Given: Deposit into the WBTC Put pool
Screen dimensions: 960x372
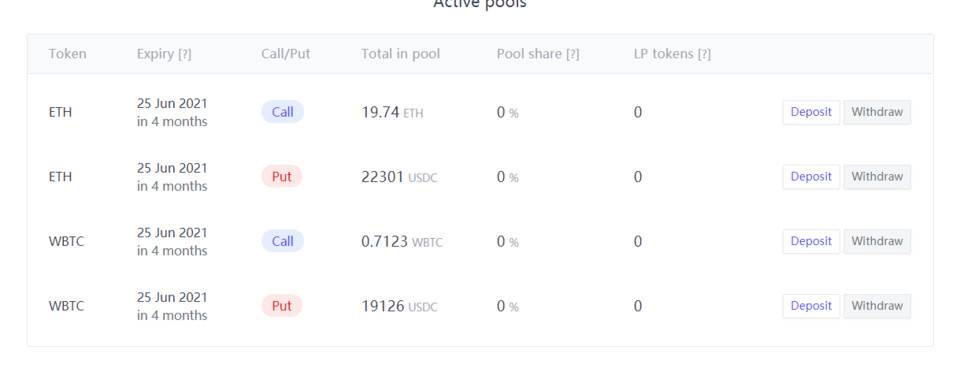Looking at the screenshot, I should [x=811, y=306].
